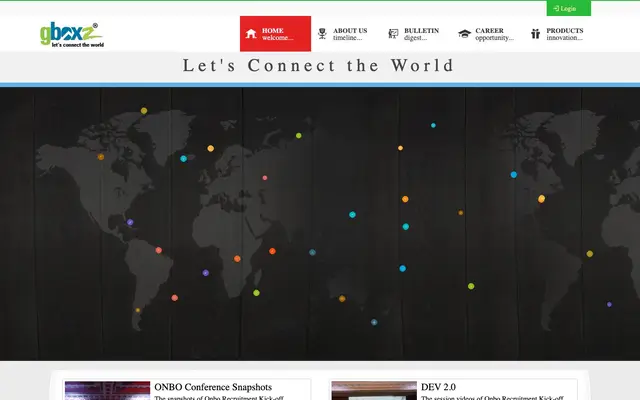Image resolution: width=640 pixels, height=400 pixels.
Task: Open the ABOUT US menu item
Action: click(x=347, y=34)
